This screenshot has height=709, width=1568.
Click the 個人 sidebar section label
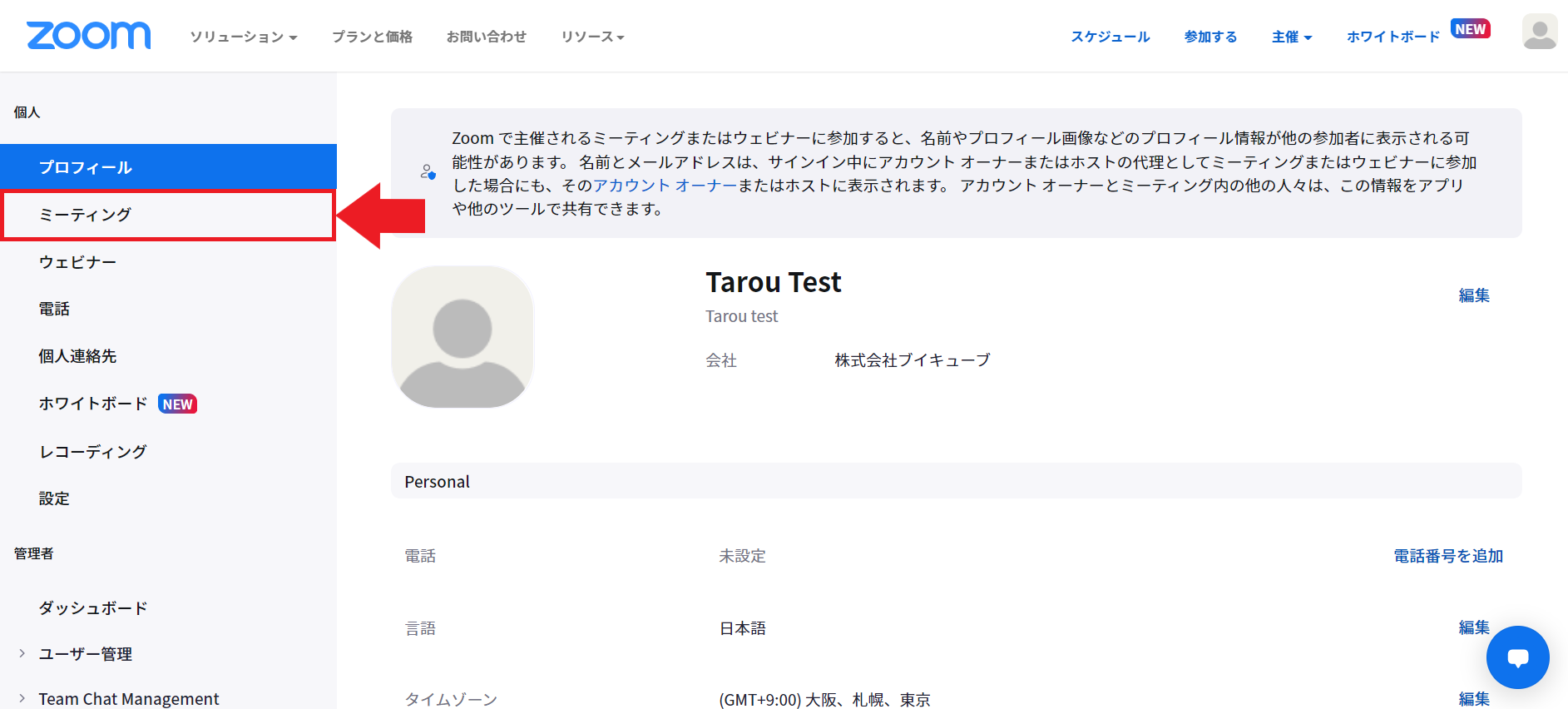click(x=27, y=112)
